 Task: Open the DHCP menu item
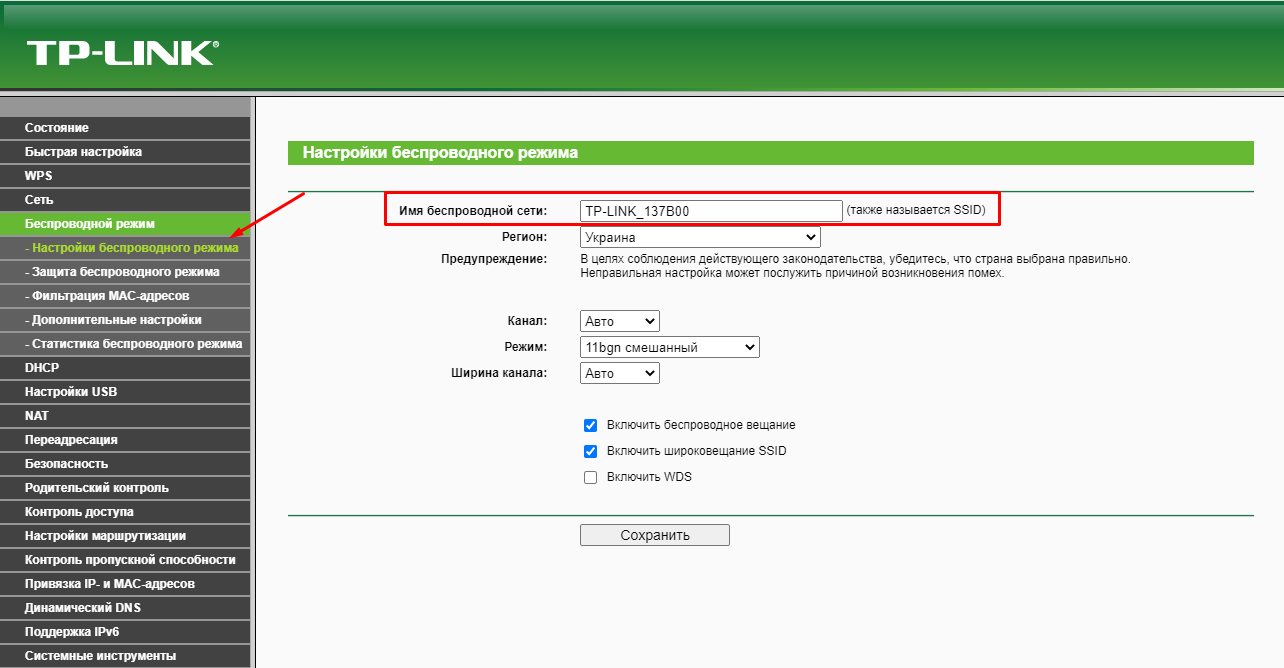[x=125, y=368]
